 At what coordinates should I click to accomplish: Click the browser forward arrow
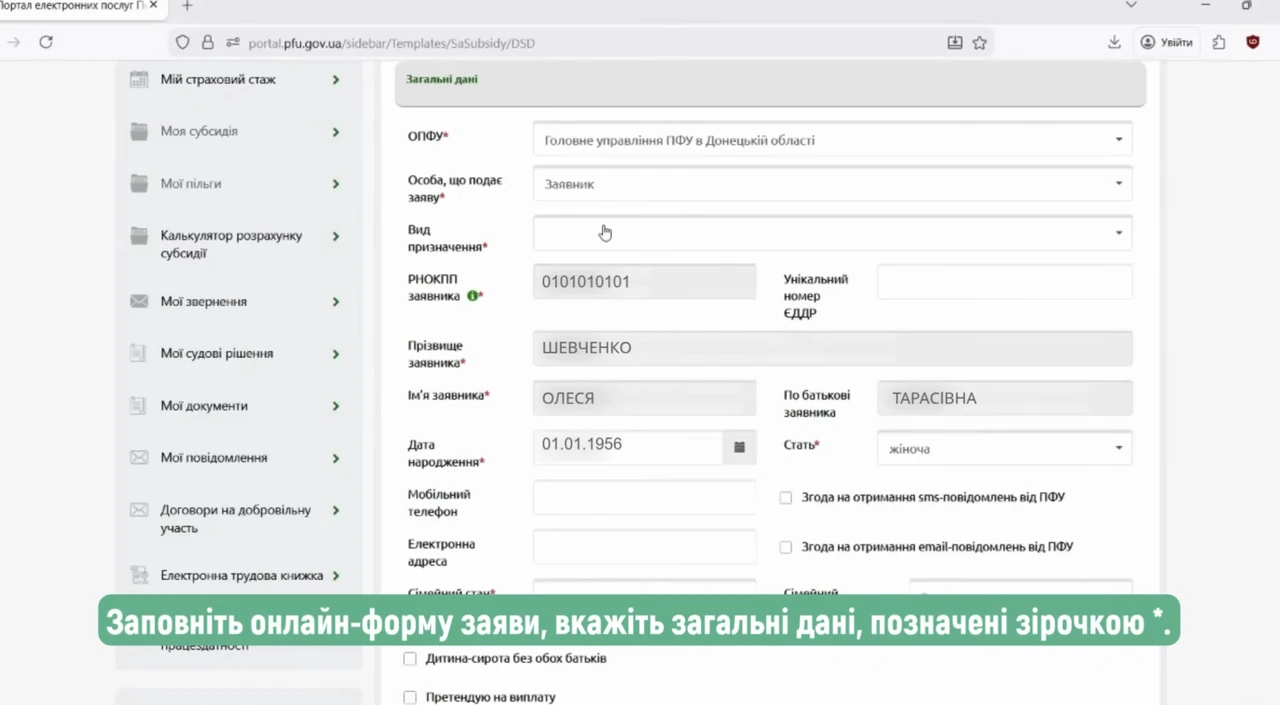point(13,42)
